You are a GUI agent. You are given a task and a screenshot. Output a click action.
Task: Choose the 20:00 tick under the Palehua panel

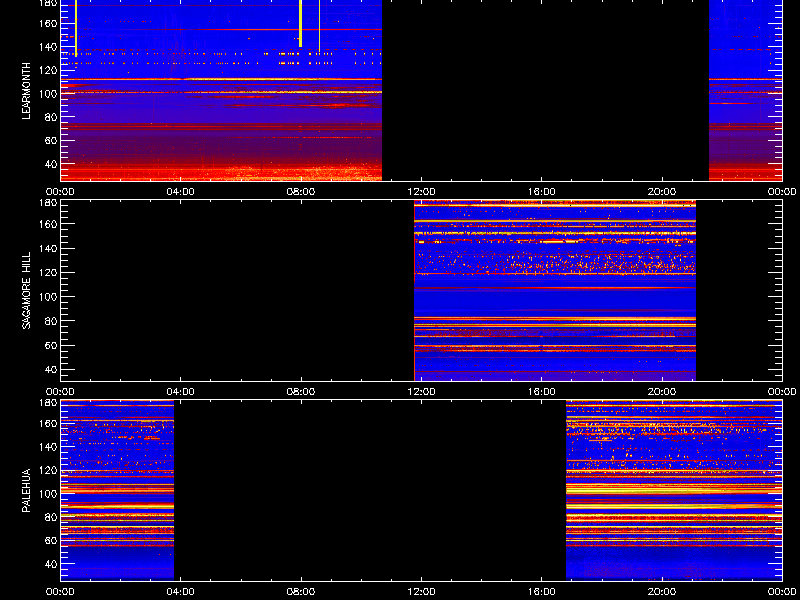662,592
